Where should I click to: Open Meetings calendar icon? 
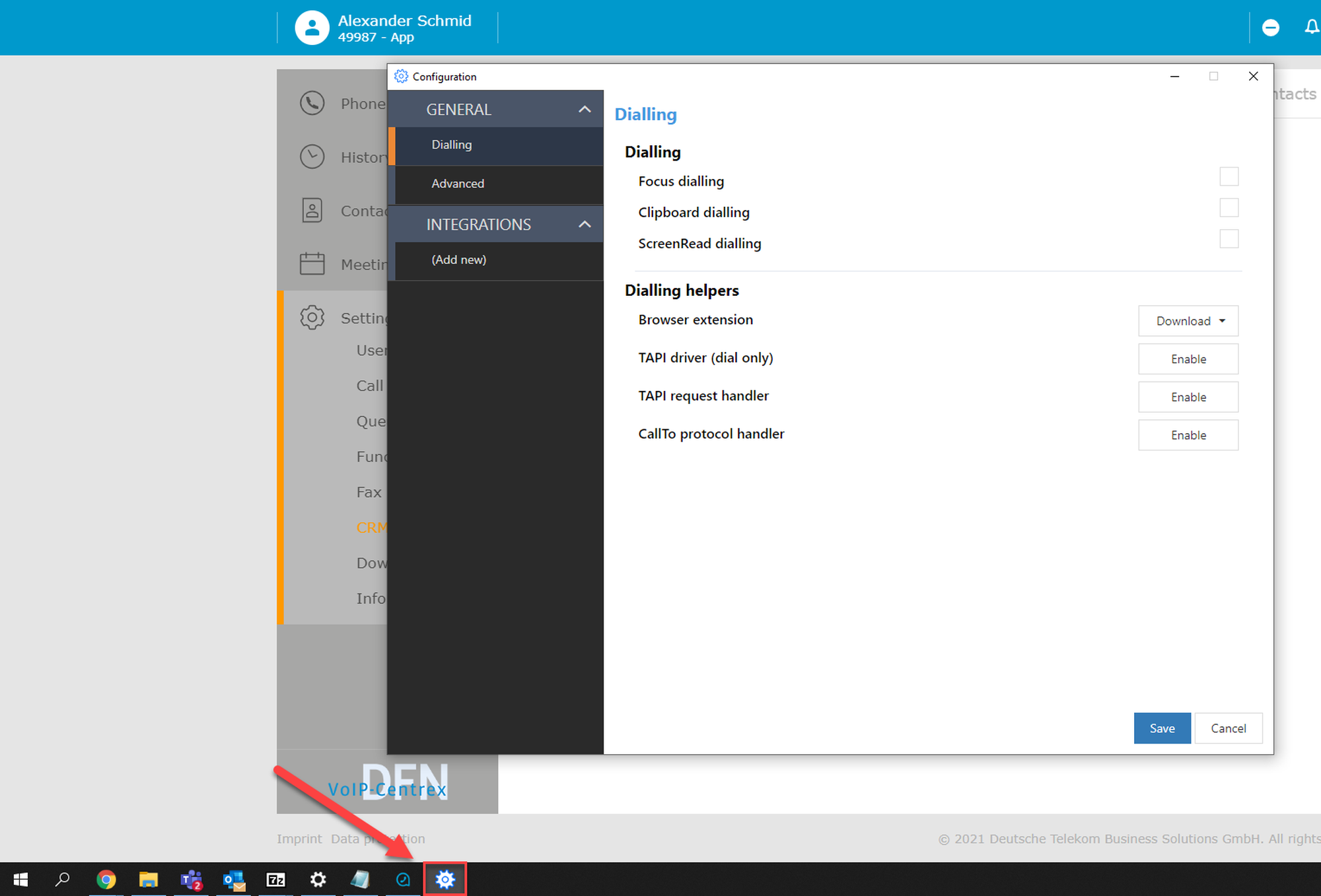[312, 264]
